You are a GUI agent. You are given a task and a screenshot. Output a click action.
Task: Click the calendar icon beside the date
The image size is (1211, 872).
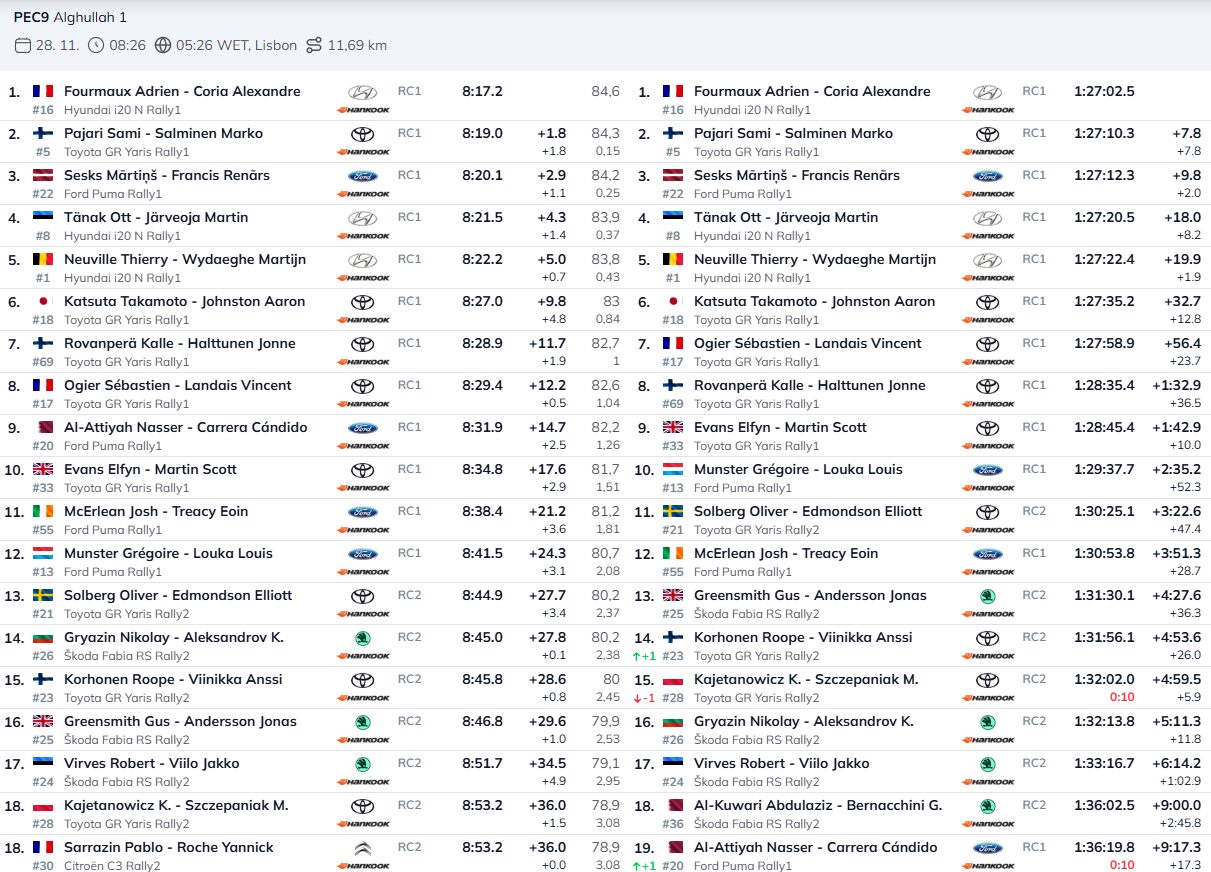22,45
